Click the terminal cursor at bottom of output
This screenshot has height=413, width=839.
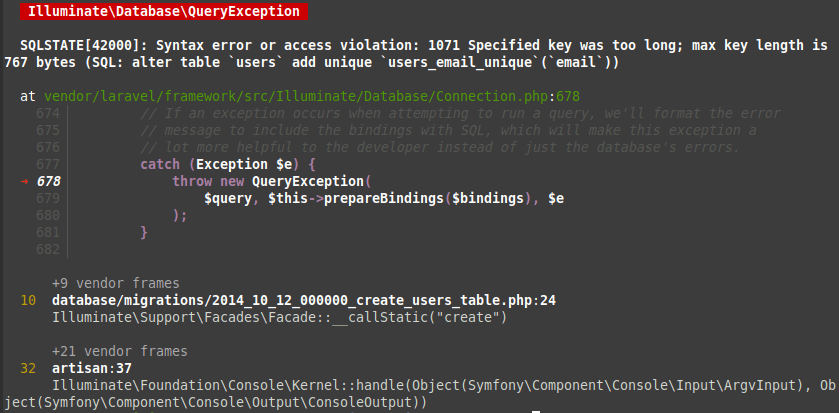tap(536, 411)
